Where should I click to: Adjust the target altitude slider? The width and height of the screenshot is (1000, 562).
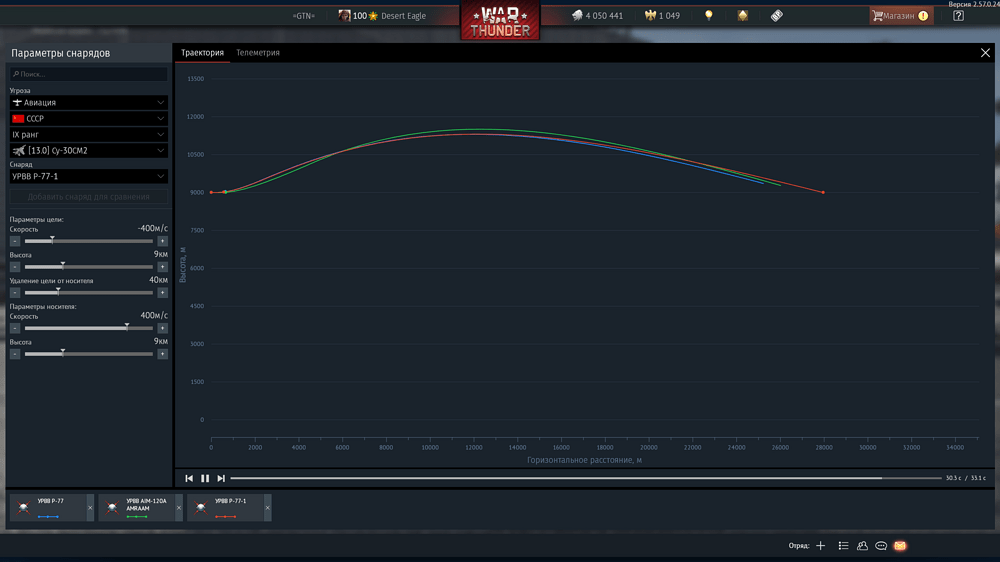click(x=89, y=267)
